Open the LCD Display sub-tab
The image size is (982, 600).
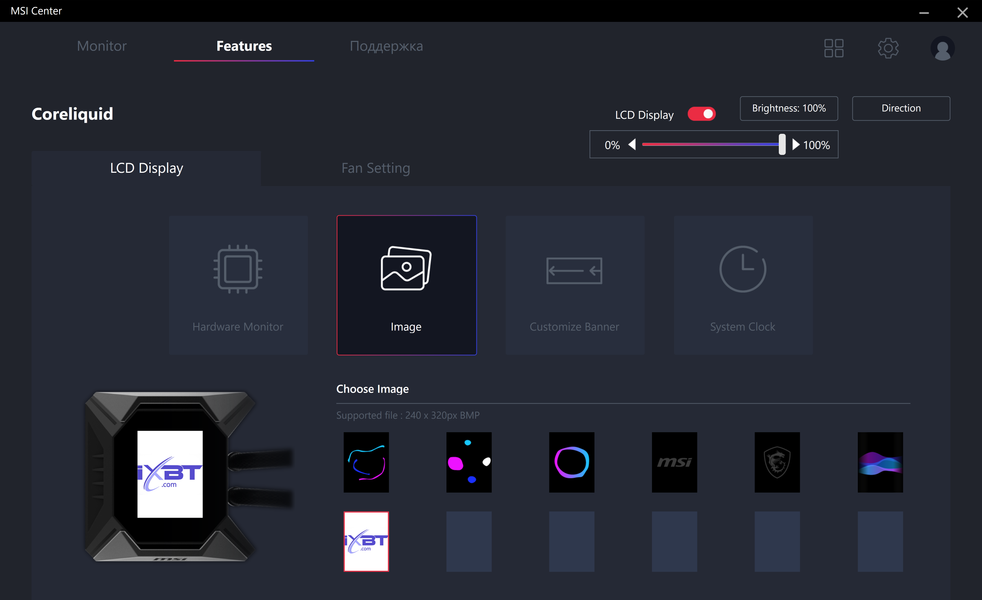point(147,168)
